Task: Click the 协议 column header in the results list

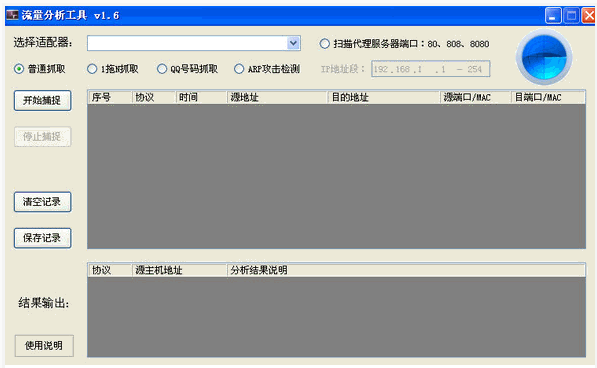Action: (110, 270)
